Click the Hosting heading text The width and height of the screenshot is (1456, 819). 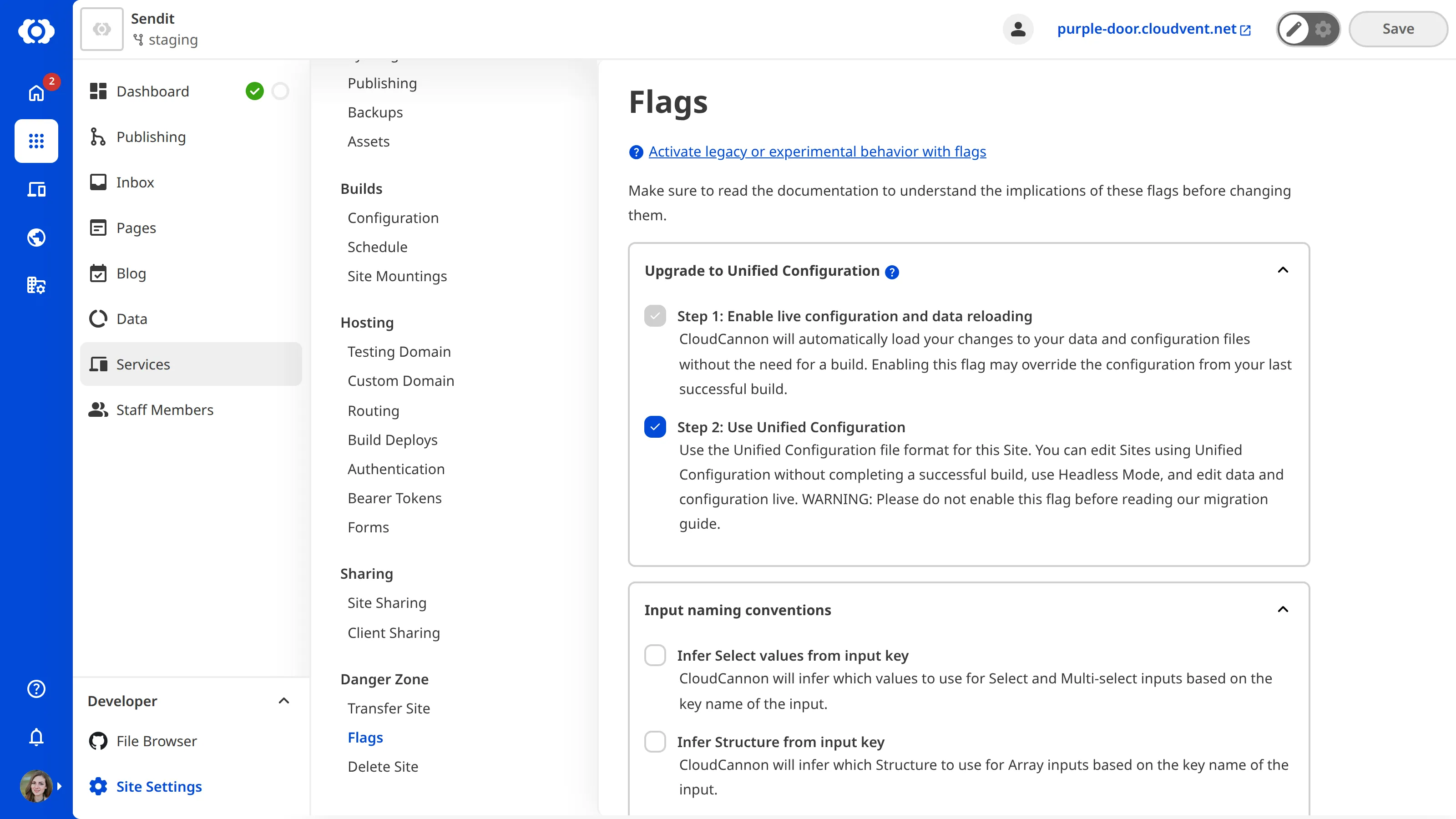pos(367,323)
